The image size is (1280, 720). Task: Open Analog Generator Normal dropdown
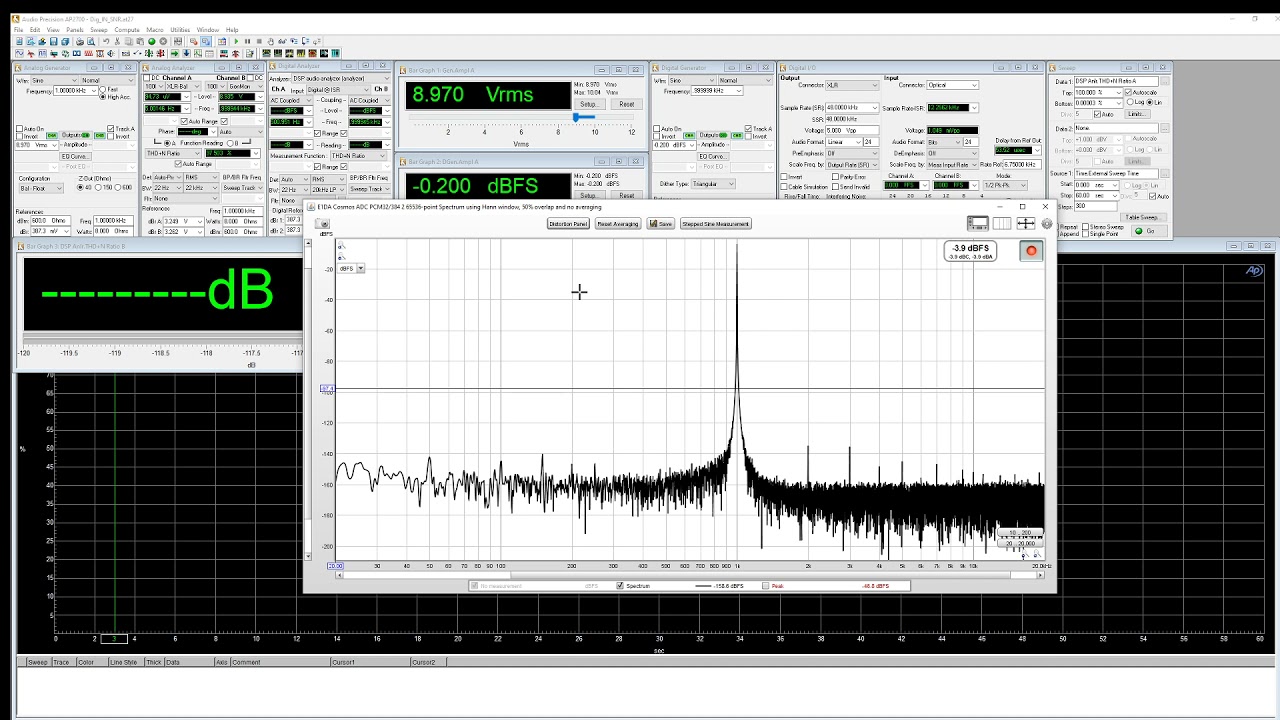[108, 80]
